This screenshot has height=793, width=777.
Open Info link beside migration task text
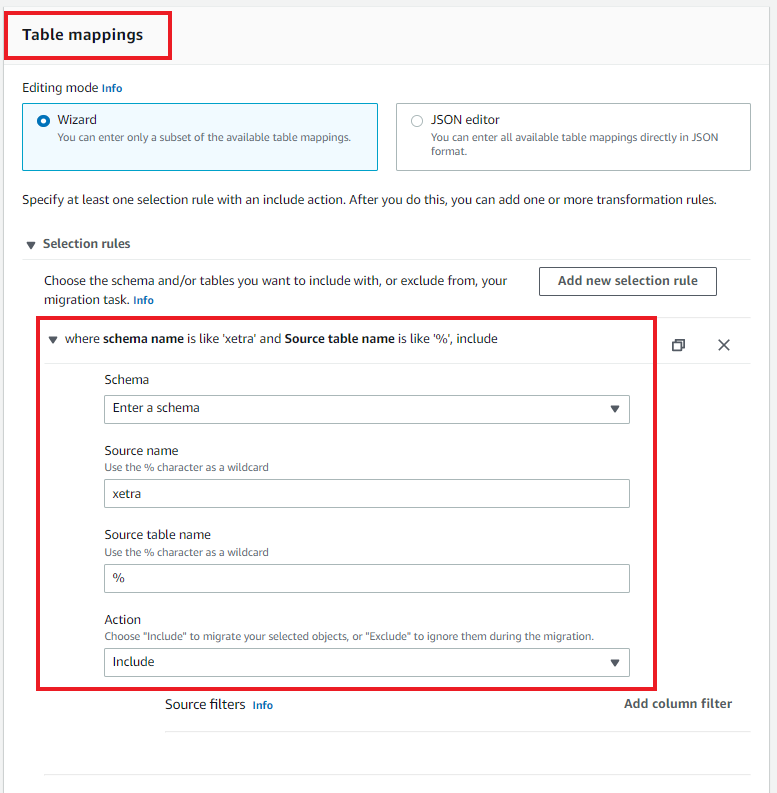pos(144,300)
